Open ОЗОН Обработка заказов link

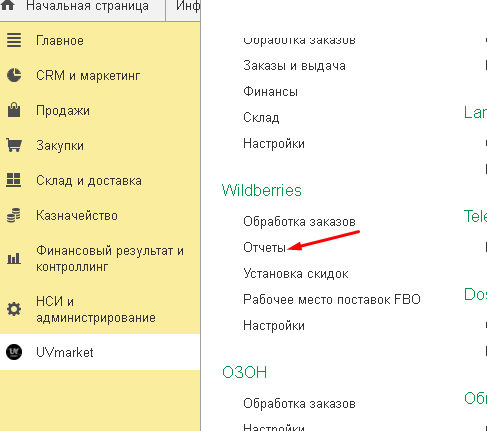tap(299, 403)
